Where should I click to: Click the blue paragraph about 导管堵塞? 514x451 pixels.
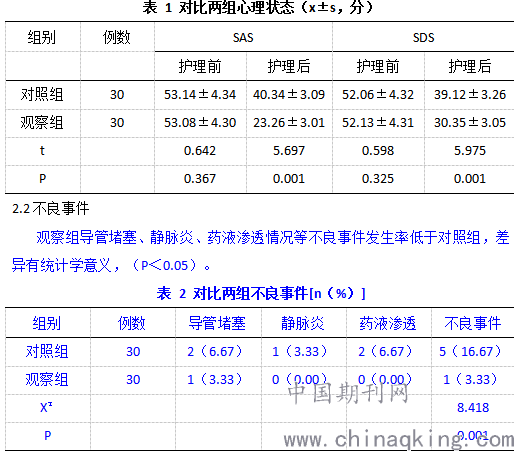(x=260, y=251)
